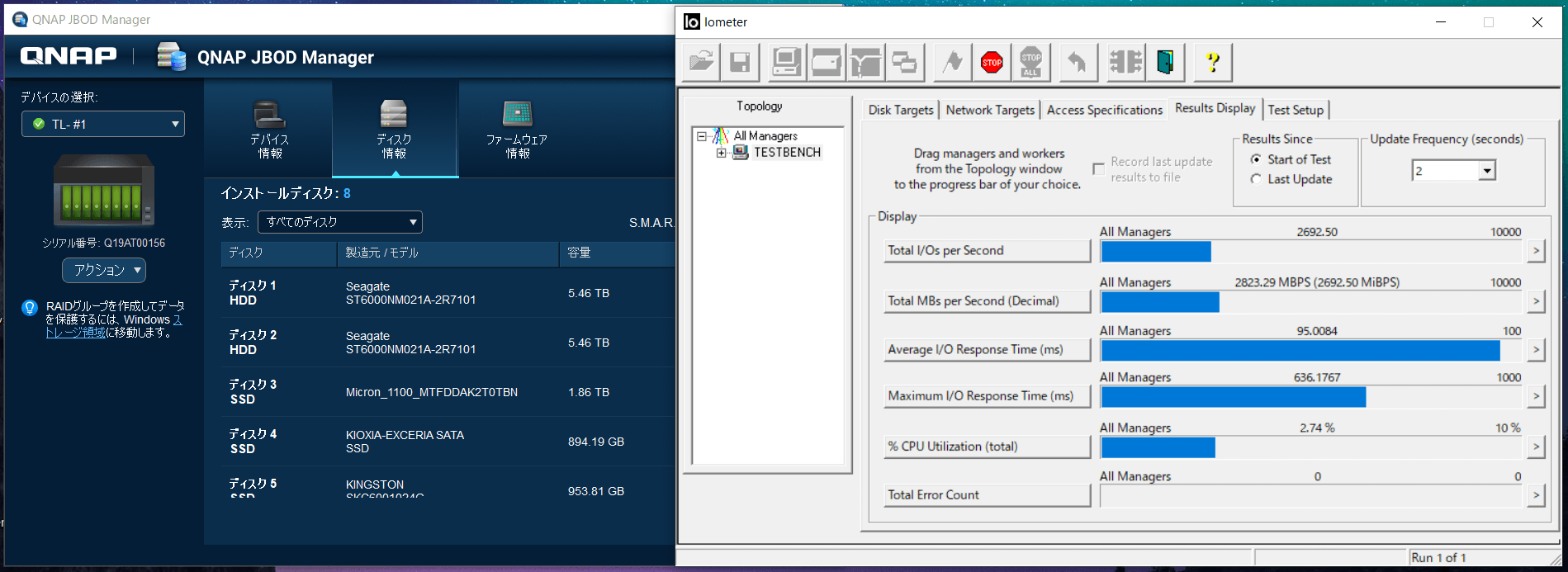
Task: Click the Reset Workers arrow icon
Action: (x=1078, y=62)
